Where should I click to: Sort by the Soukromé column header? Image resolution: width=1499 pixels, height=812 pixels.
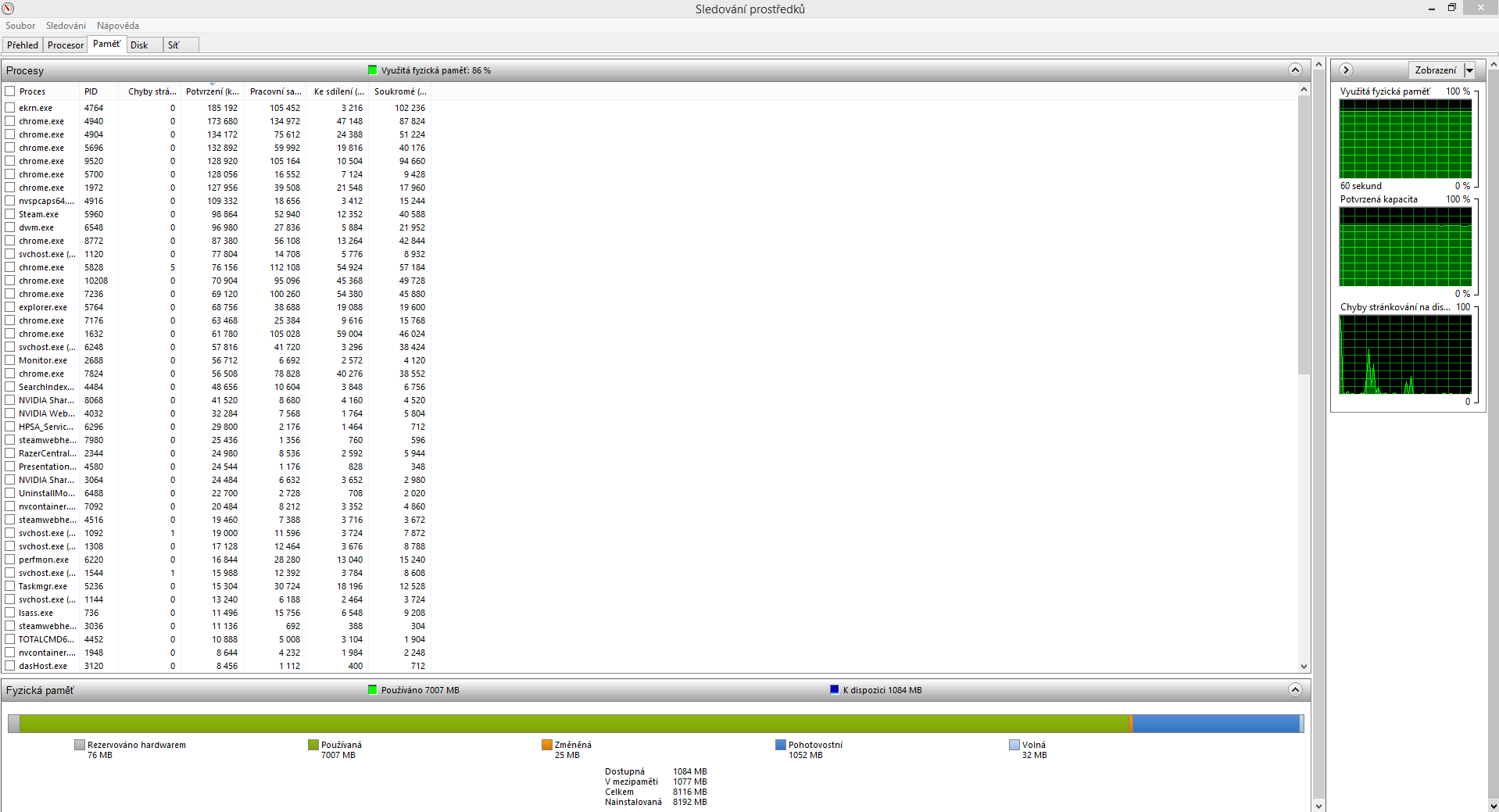click(x=399, y=91)
